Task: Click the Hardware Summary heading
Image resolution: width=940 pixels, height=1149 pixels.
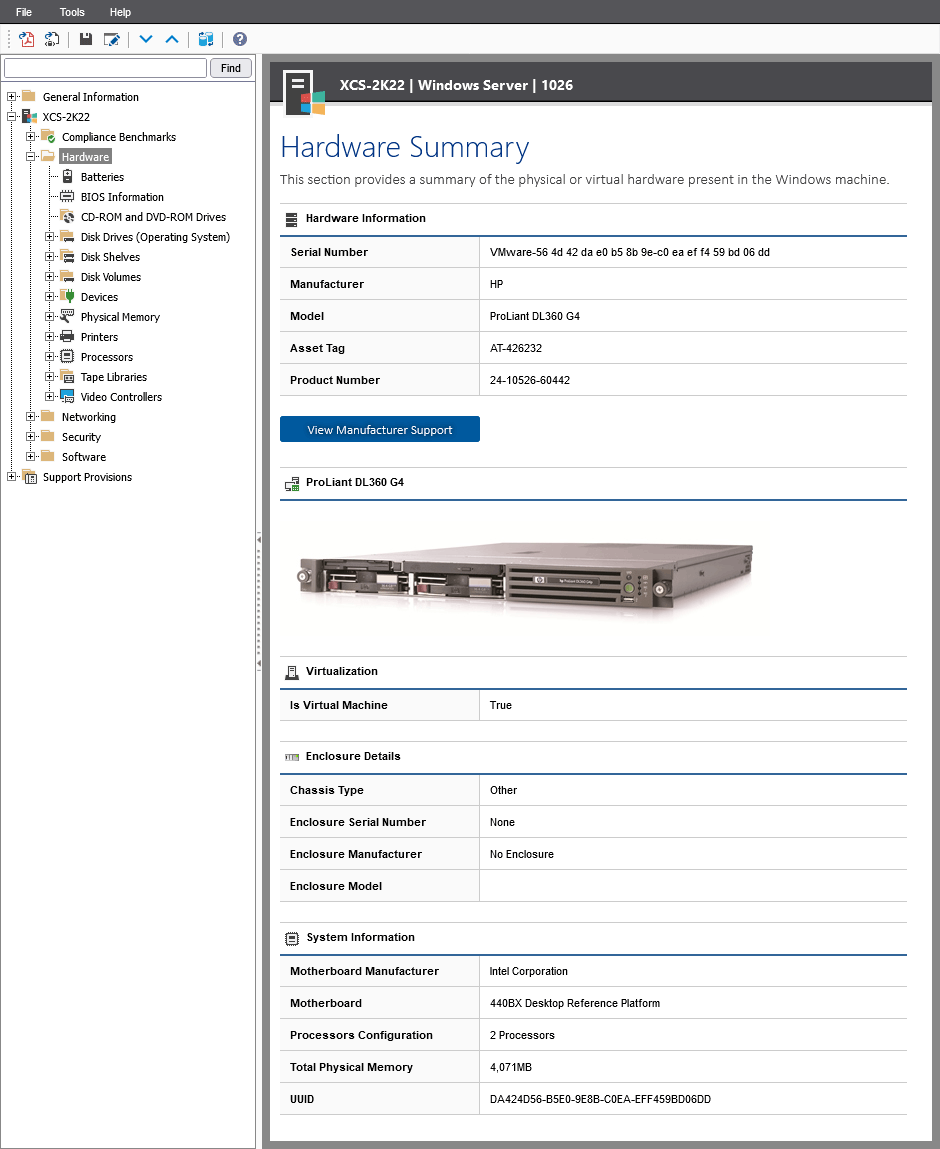Action: [404, 147]
